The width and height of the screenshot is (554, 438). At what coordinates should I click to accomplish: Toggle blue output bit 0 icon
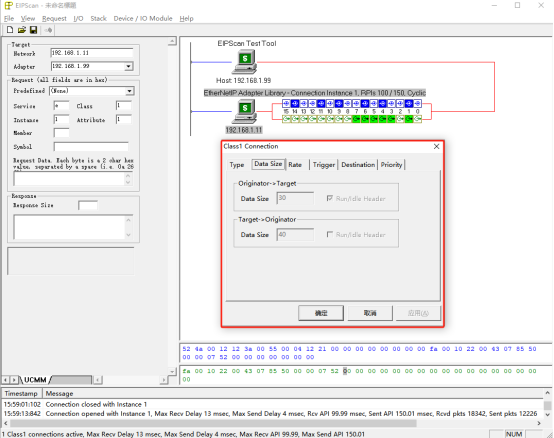(418, 103)
